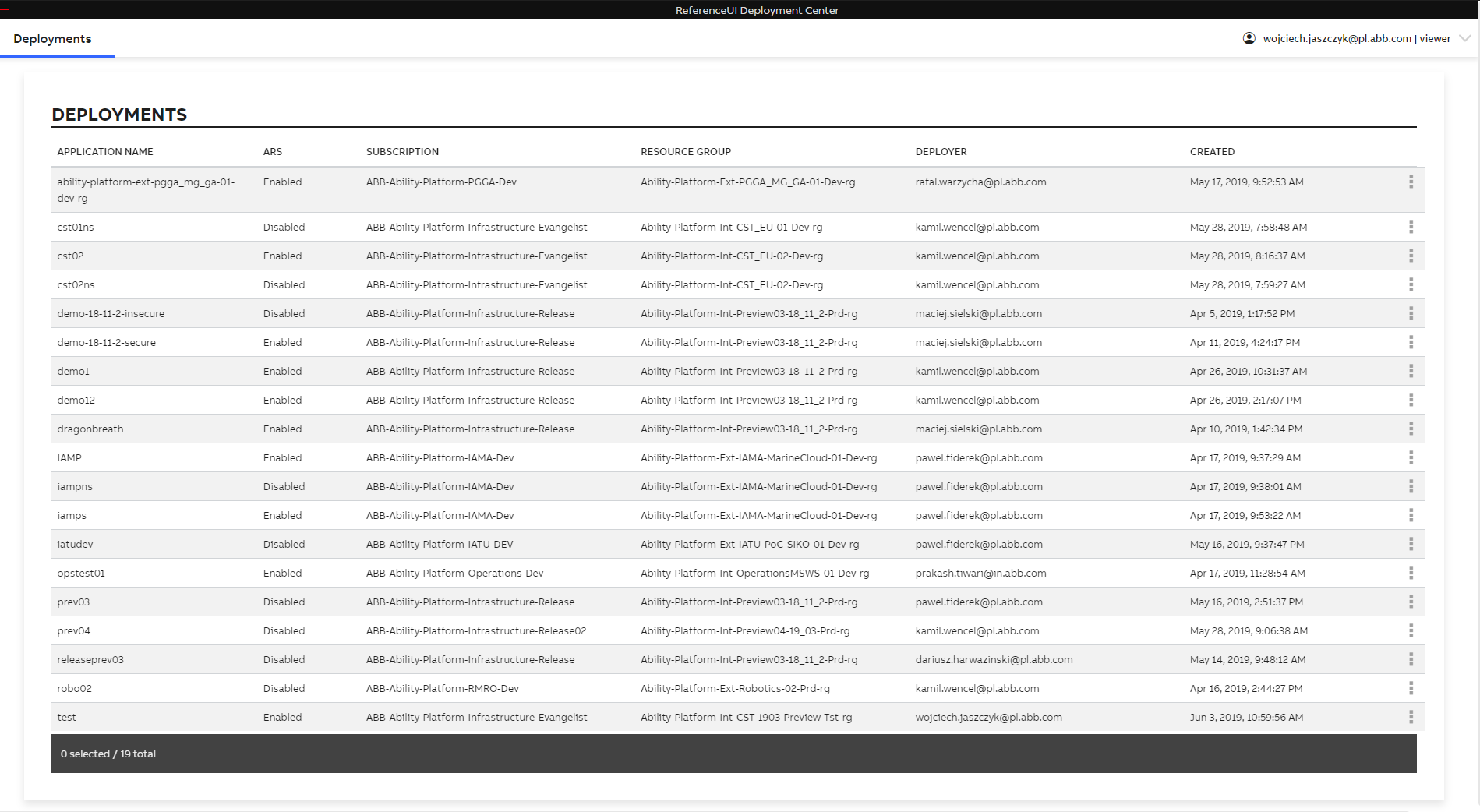1480x812 pixels.
Task: Click the iatudev application name cell
Action: (75, 544)
